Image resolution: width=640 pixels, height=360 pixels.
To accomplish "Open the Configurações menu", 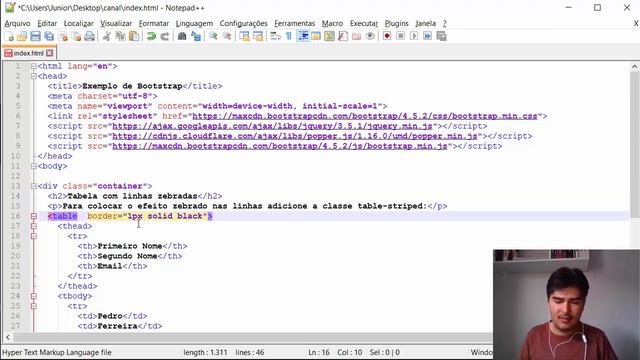I will pyautogui.click(x=243, y=24).
